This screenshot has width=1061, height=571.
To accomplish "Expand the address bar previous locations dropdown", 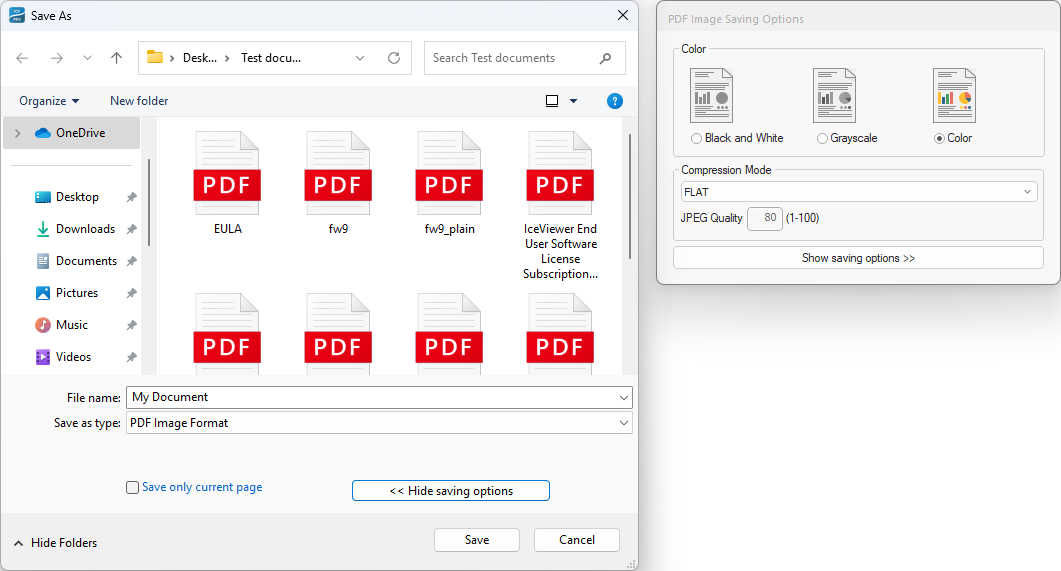I will (x=360, y=58).
